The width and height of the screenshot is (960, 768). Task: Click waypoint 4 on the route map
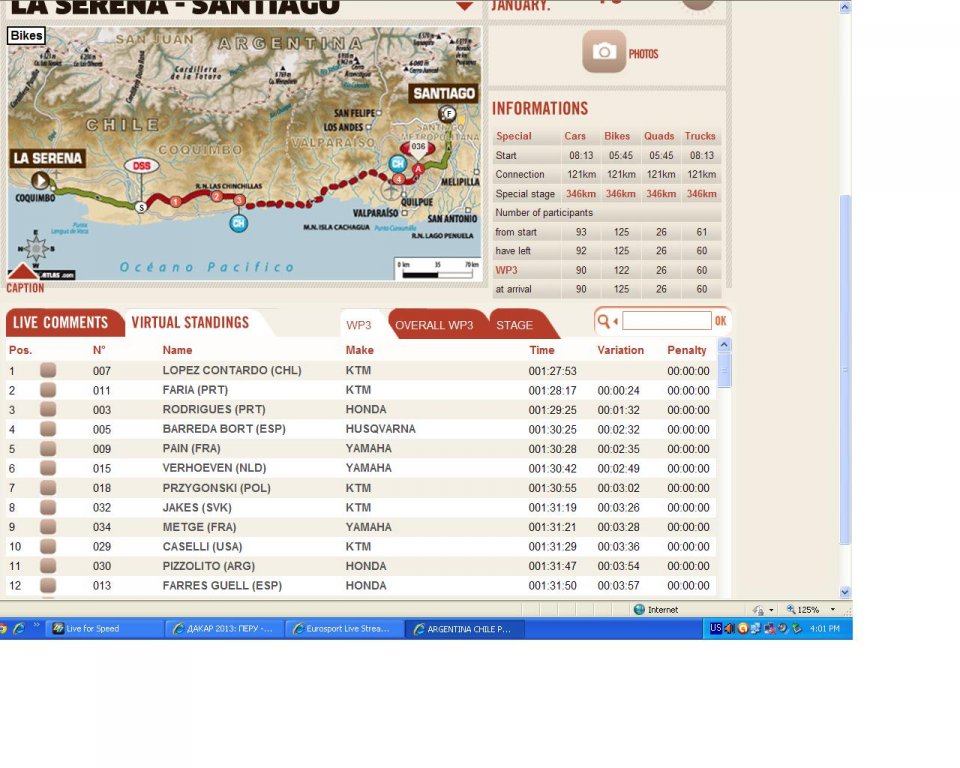(399, 179)
